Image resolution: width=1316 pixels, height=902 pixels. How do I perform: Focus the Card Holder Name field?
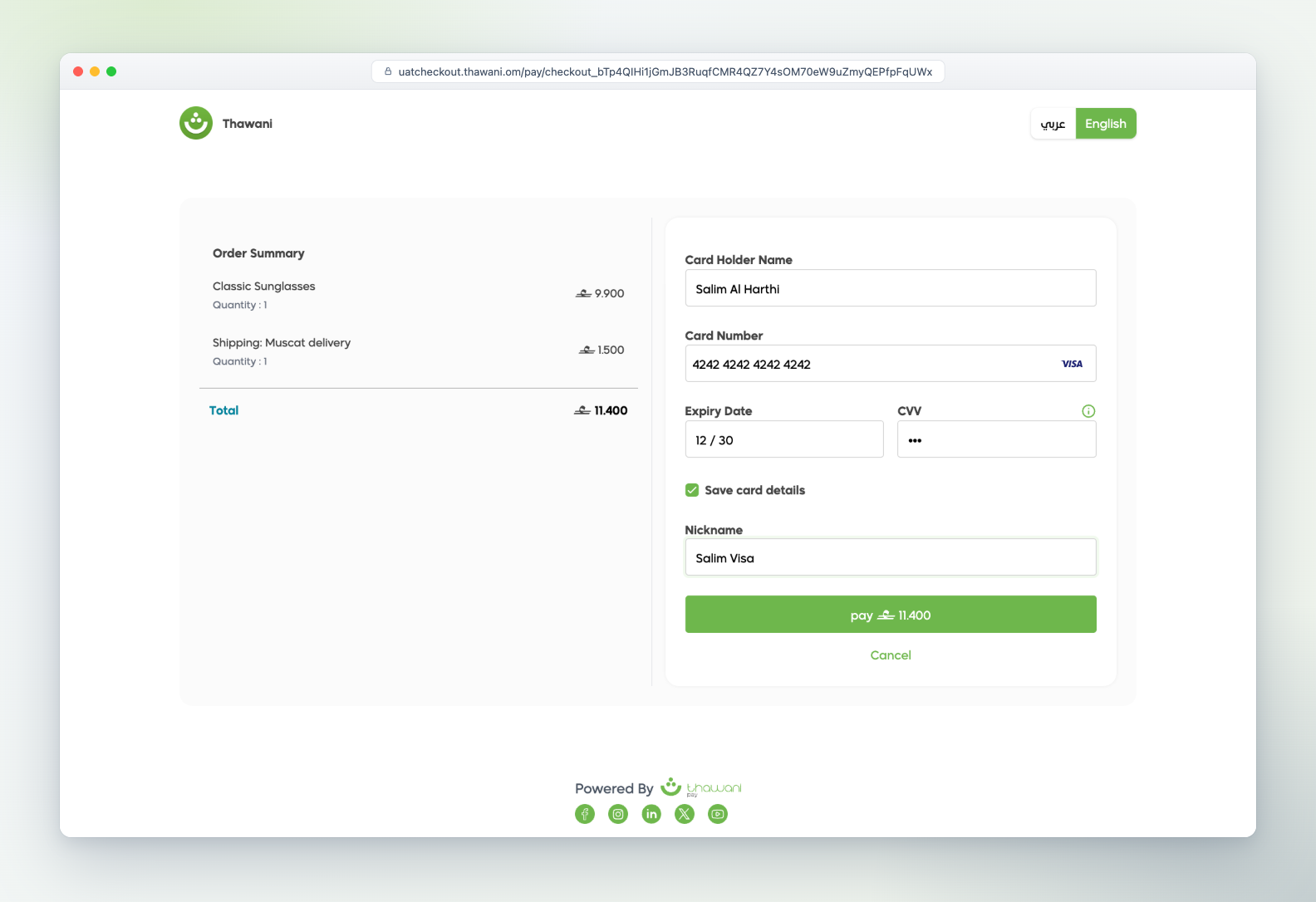(x=891, y=288)
